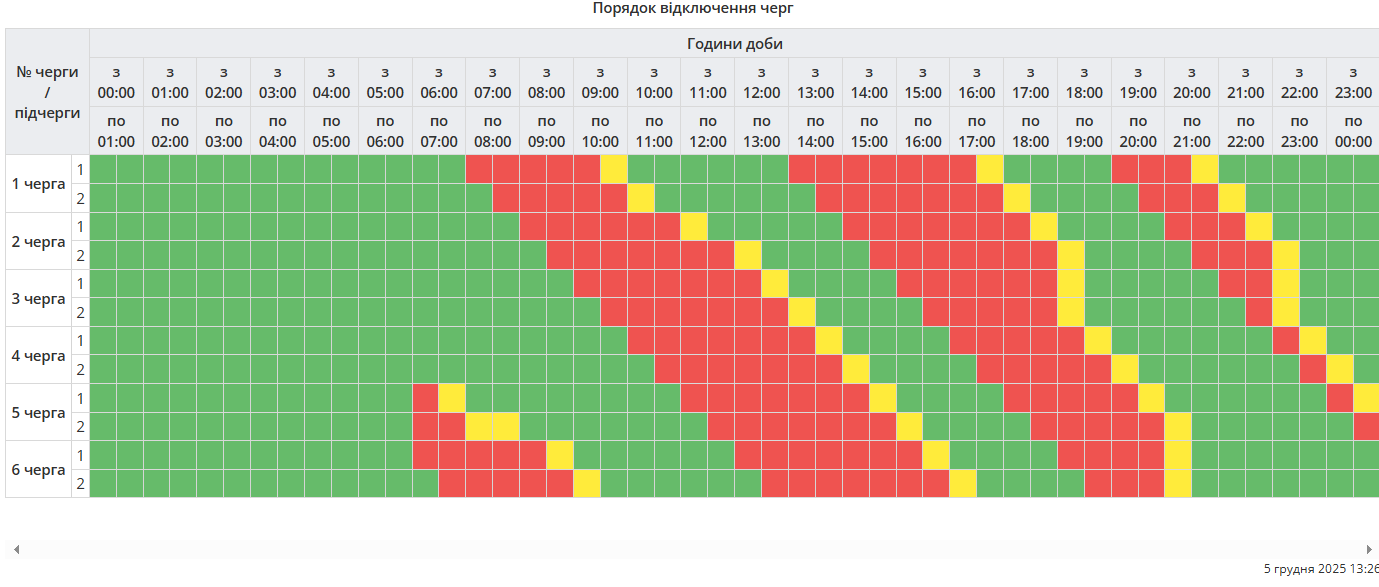Click yellow cell in 21:00 hour, 1 черга subqueue 2
Screen dimensions: 1379x587
1232,198
